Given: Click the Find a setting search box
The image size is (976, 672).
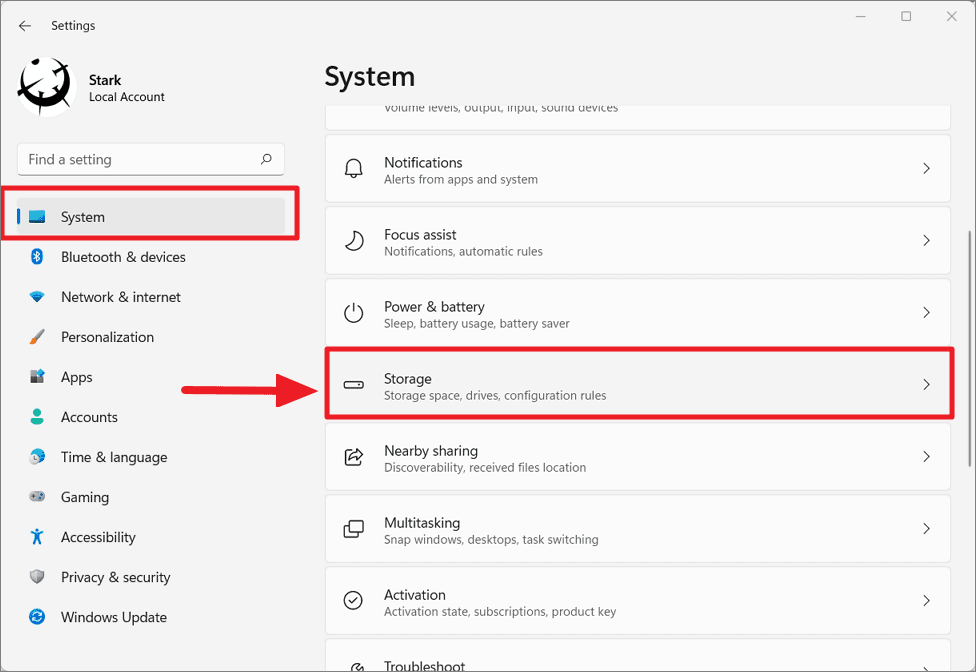Looking at the screenshot, I should coord(151,159).
